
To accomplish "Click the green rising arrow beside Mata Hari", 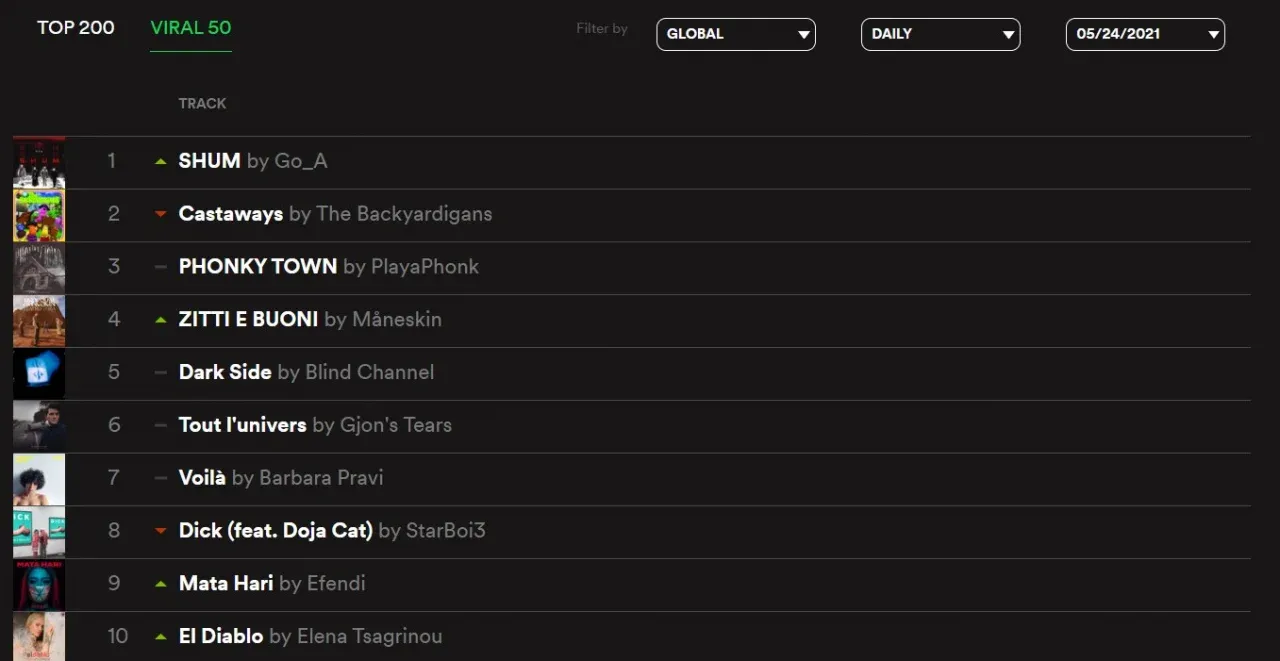I will tap(160, 584).
